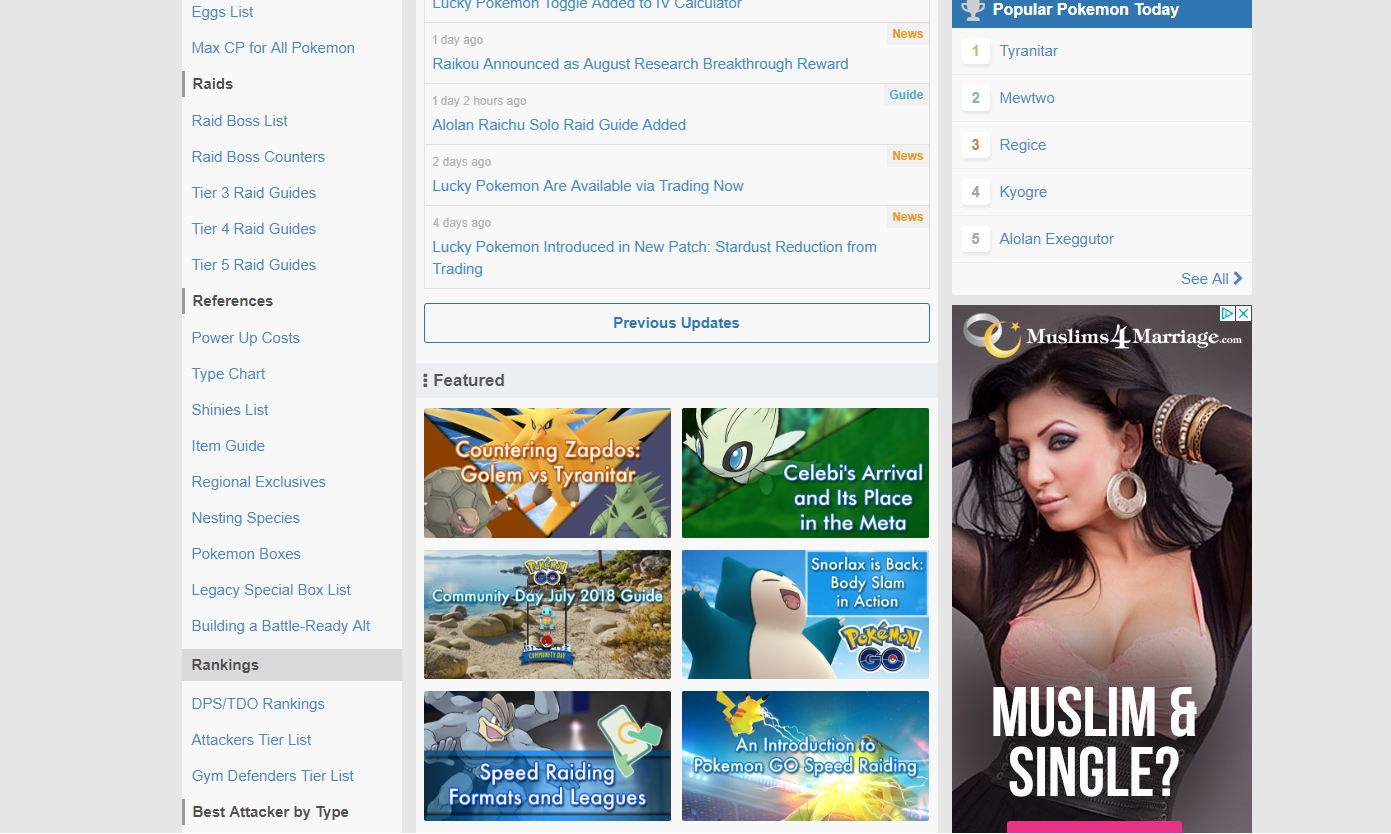
Task: Open Alolan Exeggutor from popular list
Action: 1056,239
